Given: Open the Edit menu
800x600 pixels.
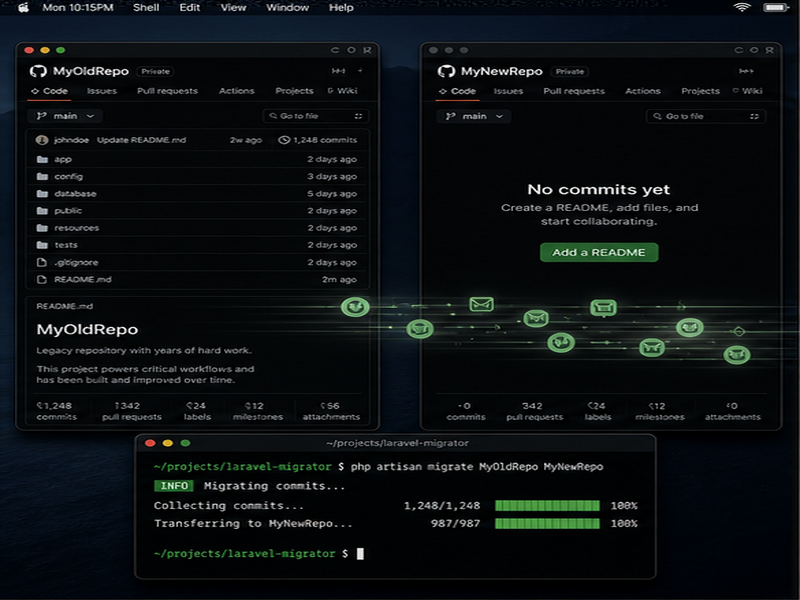Looking at the screenshot, I should pyautogui.click(x=189, y=8).
